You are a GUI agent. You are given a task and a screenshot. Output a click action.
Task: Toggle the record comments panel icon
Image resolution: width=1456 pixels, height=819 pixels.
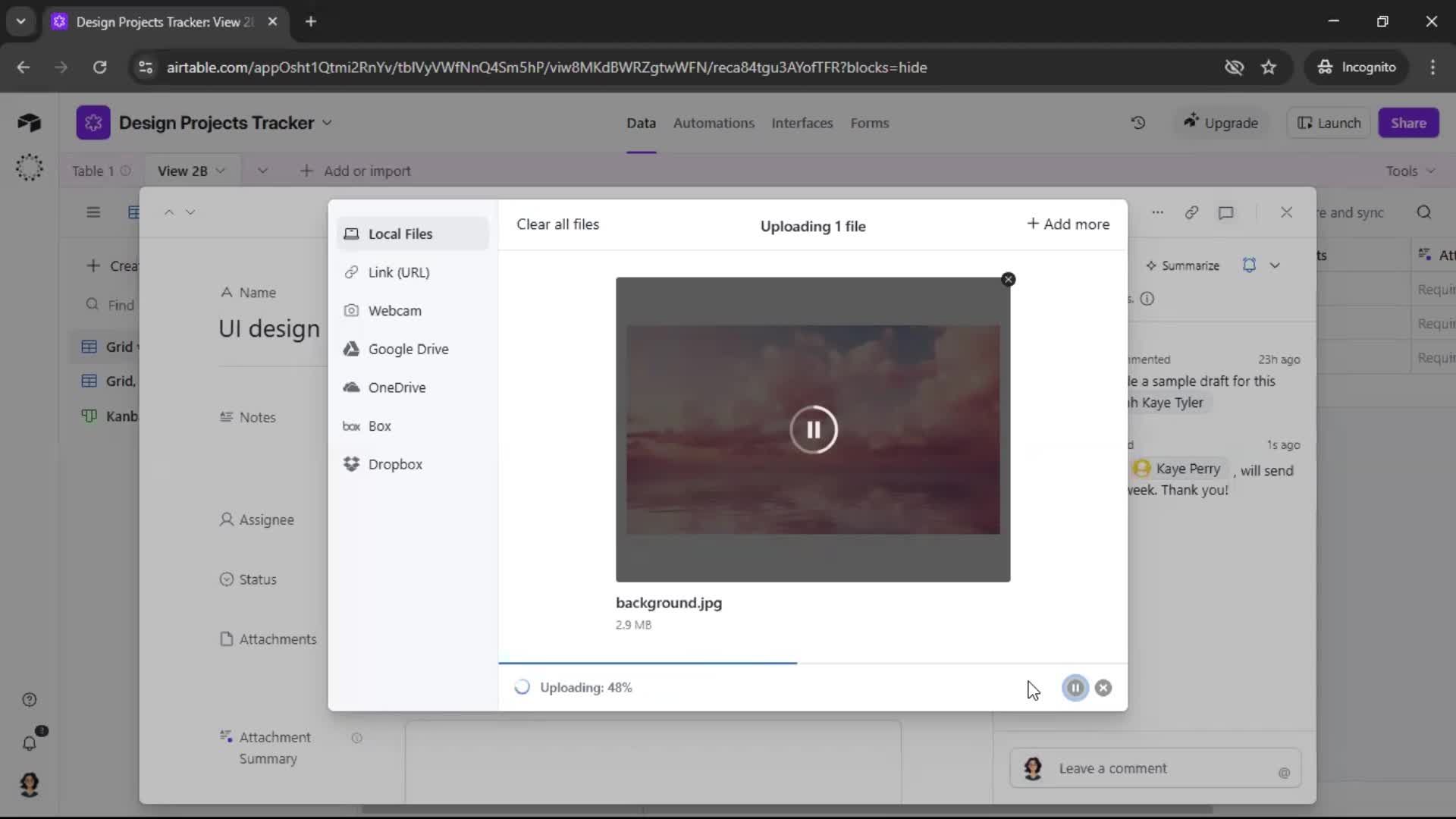coord(1226,213)
